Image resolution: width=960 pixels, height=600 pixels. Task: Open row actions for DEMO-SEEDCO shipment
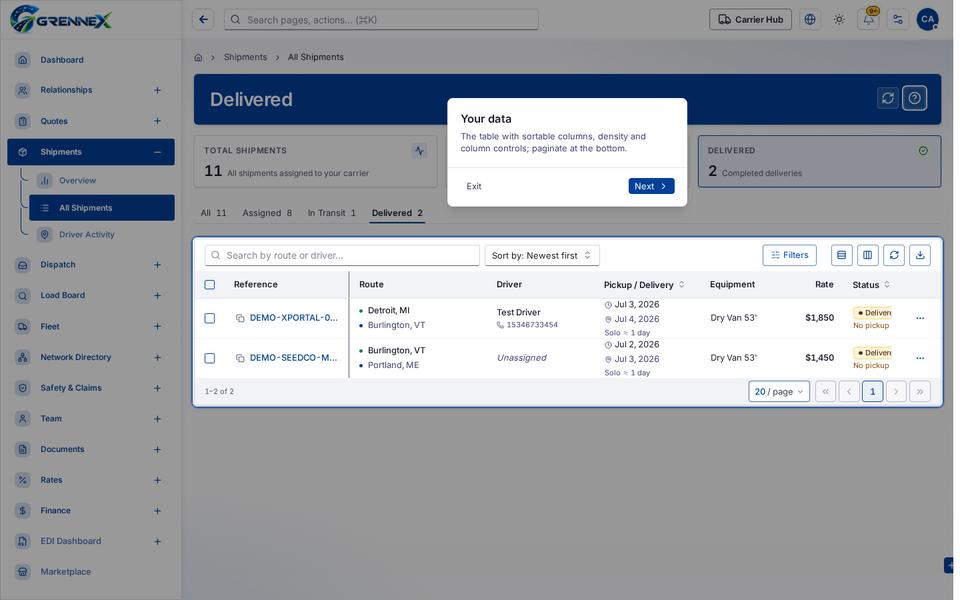920,358
